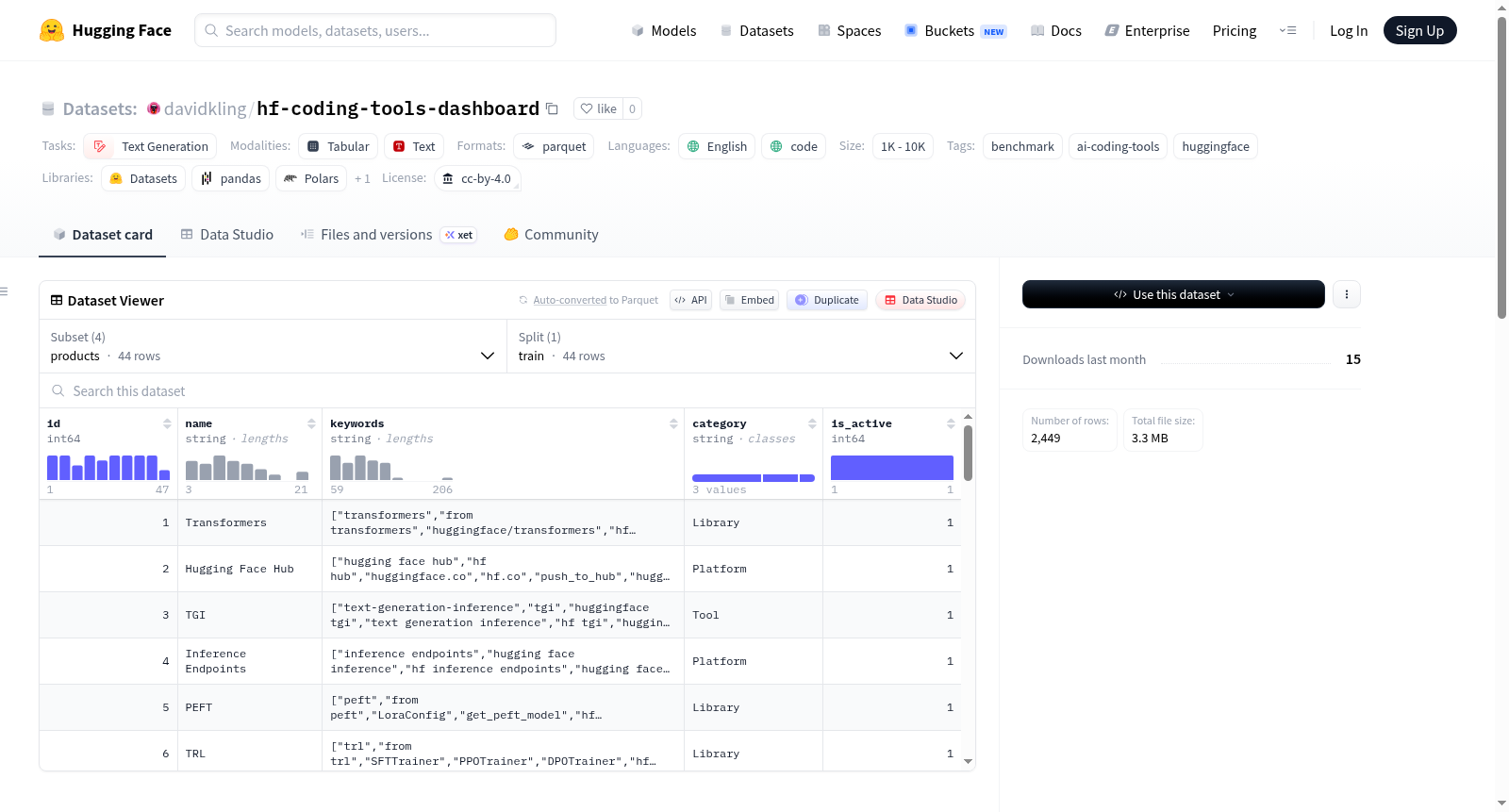Click the Hugging Face logo icon
Image resolution: width=1509 pixels, height=812 pixels.
(52, 30)
